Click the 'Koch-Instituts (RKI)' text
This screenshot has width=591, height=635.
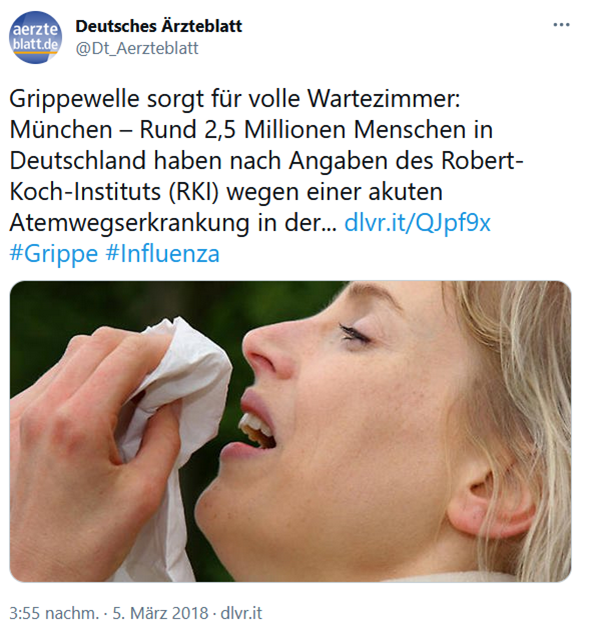click(x=114, y=192)
